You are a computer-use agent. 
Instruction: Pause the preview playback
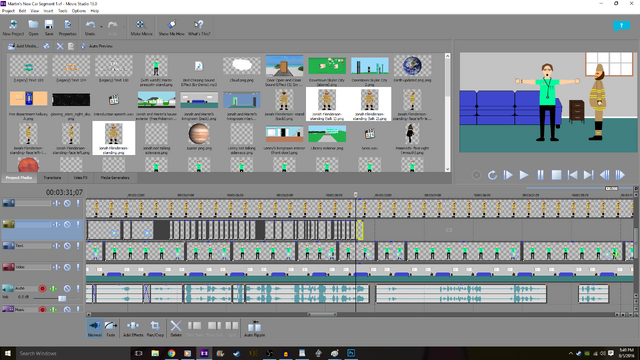pyautogui.click(x=540, y=175)
